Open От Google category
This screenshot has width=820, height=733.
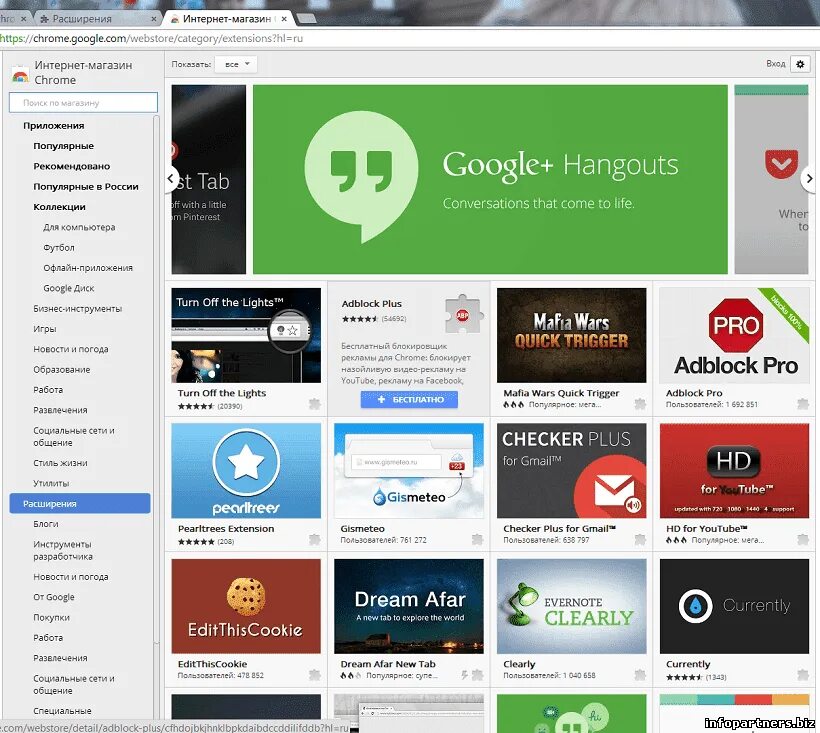click(53, 597)
